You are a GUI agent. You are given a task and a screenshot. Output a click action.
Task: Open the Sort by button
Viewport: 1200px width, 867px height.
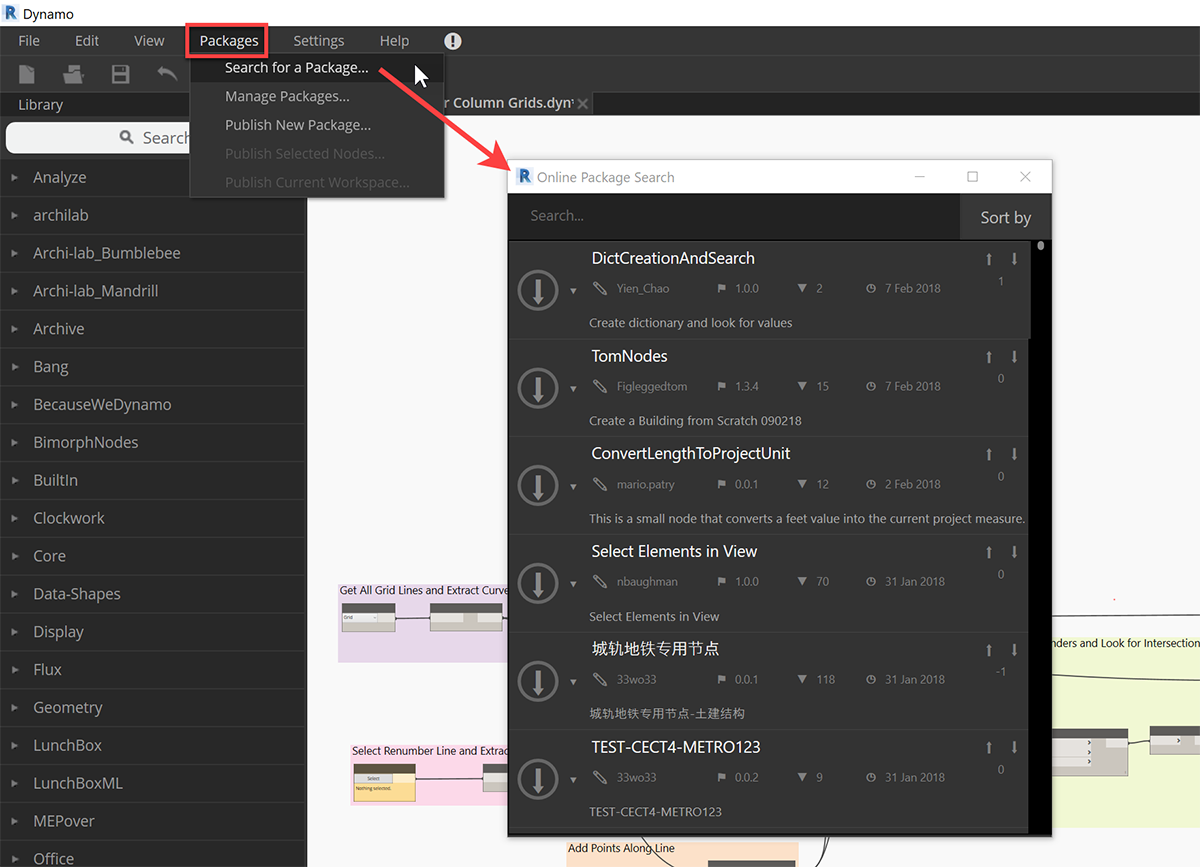click(x=1005, y=217)
